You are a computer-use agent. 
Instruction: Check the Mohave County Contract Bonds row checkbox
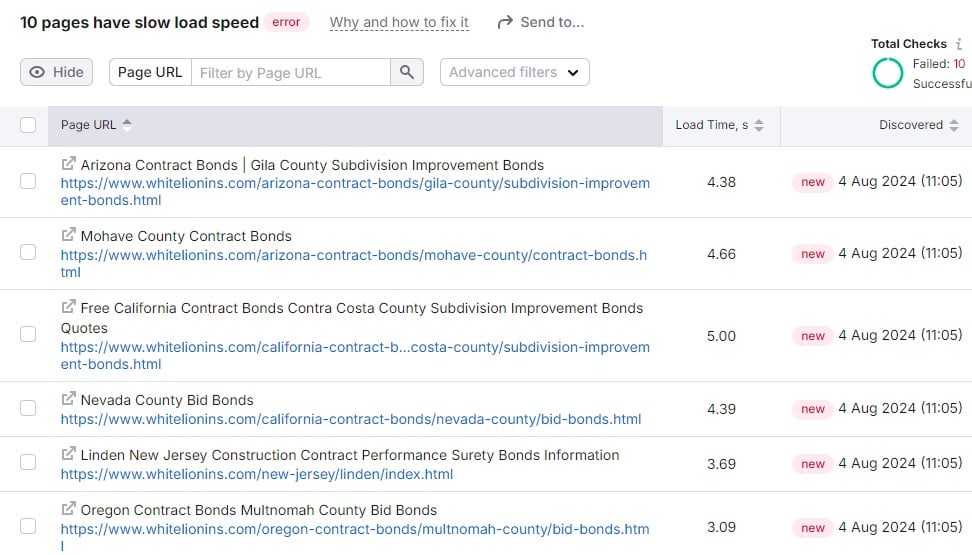pyautogui.click(x=28, y=253)
